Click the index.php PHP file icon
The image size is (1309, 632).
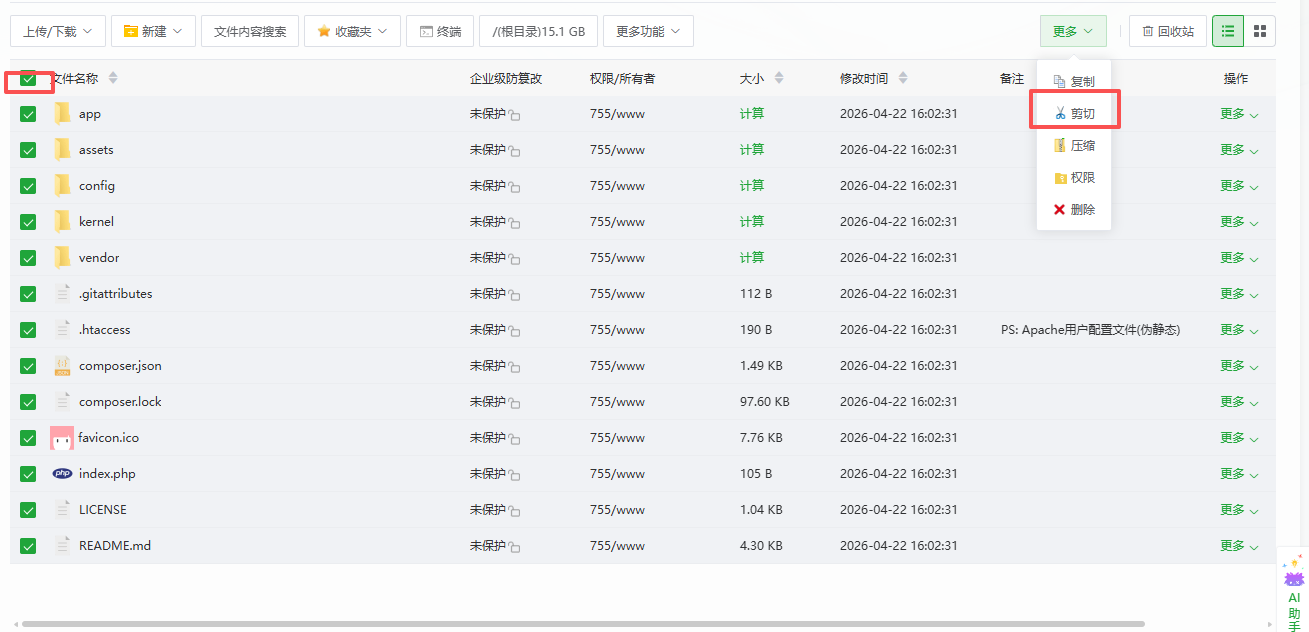pyautogui.click(x=62, y=474)
